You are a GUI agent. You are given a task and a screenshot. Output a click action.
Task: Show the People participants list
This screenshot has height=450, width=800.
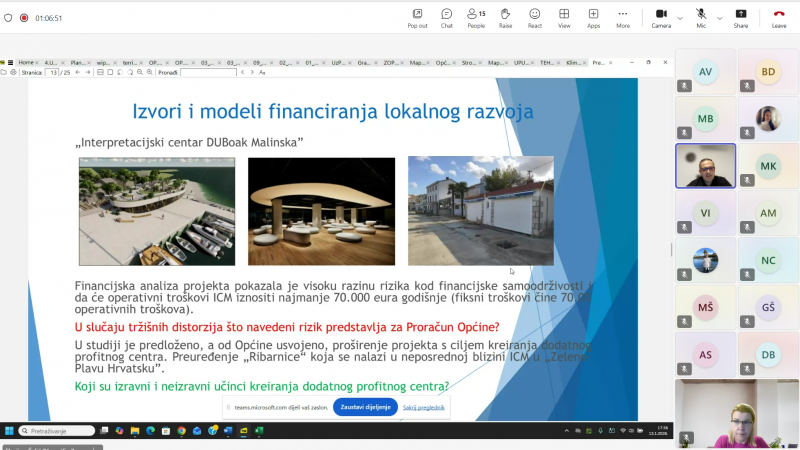click(476, 17)
